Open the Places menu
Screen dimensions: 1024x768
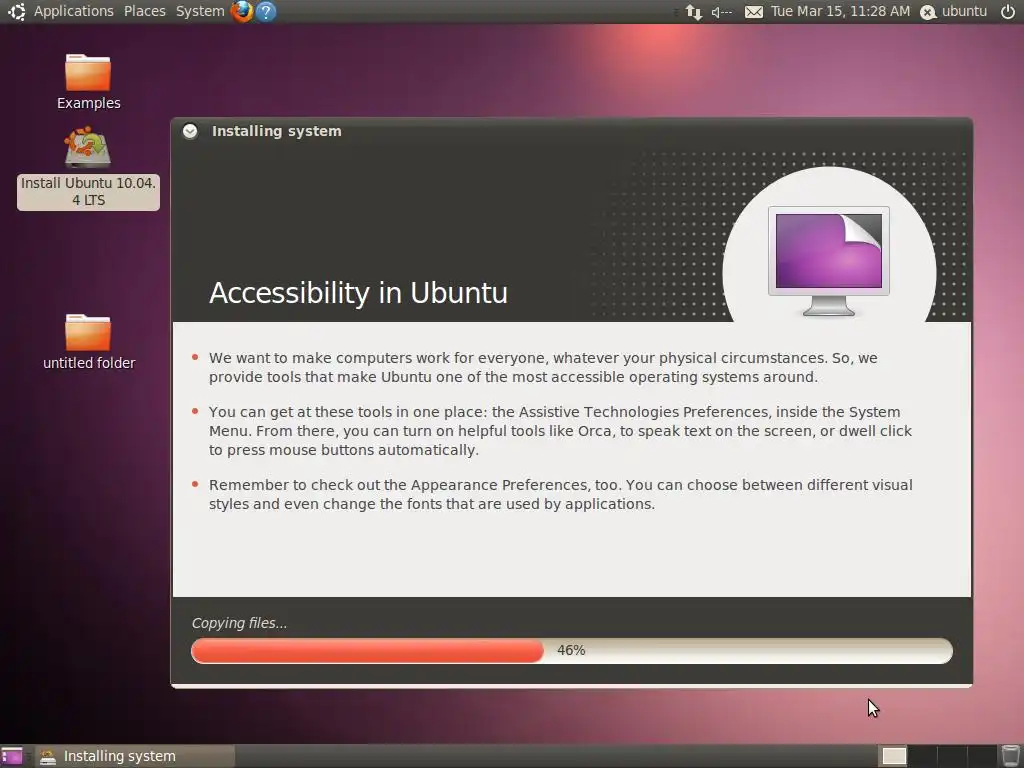point(144,11)
